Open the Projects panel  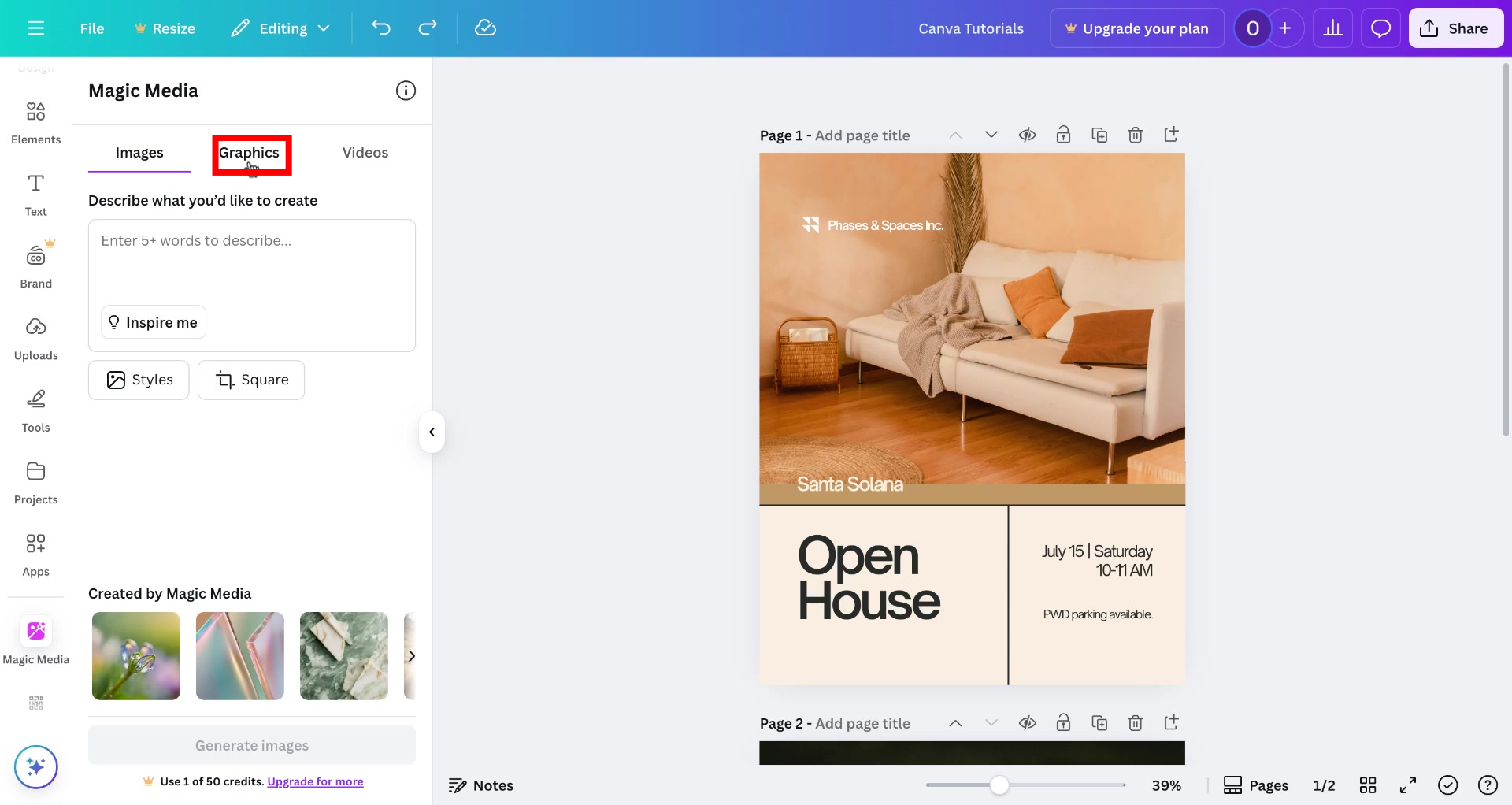(x=35, y=480)
